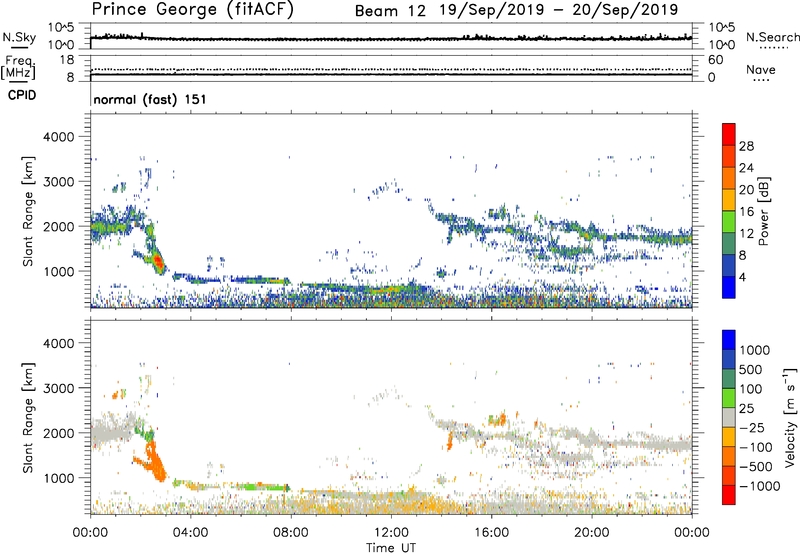
Task: Click the "1000" value on Velocity colorbar
Action: point(755,350)
